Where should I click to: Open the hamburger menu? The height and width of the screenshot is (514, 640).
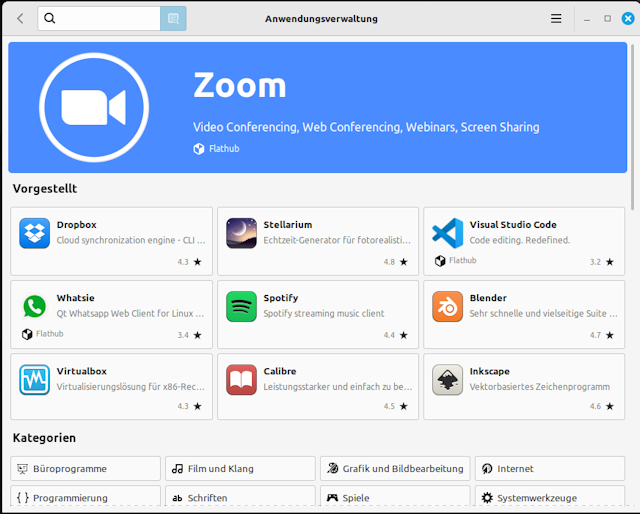(x=556, y=18)
